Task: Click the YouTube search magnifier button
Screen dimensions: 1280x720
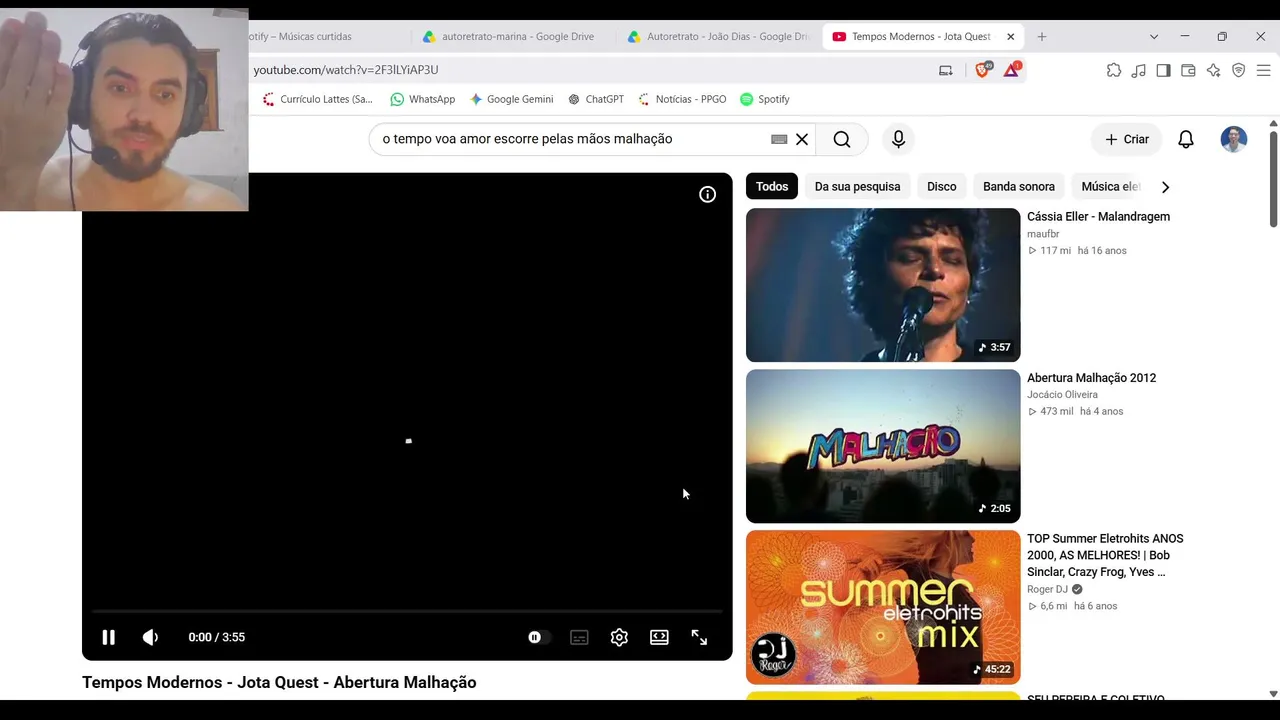Action: coord(842,139)
